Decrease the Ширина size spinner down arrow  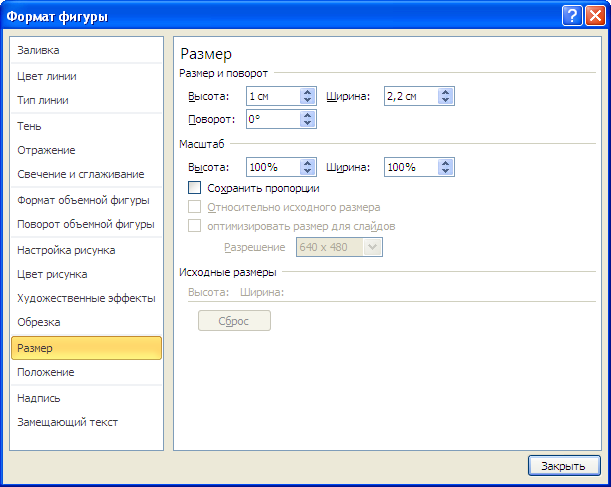coord(446,101)
